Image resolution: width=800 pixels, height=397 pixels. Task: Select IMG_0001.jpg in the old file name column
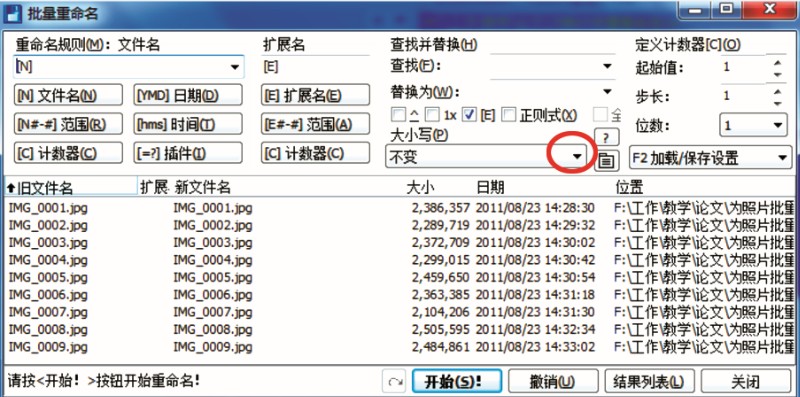click(48, 208)
